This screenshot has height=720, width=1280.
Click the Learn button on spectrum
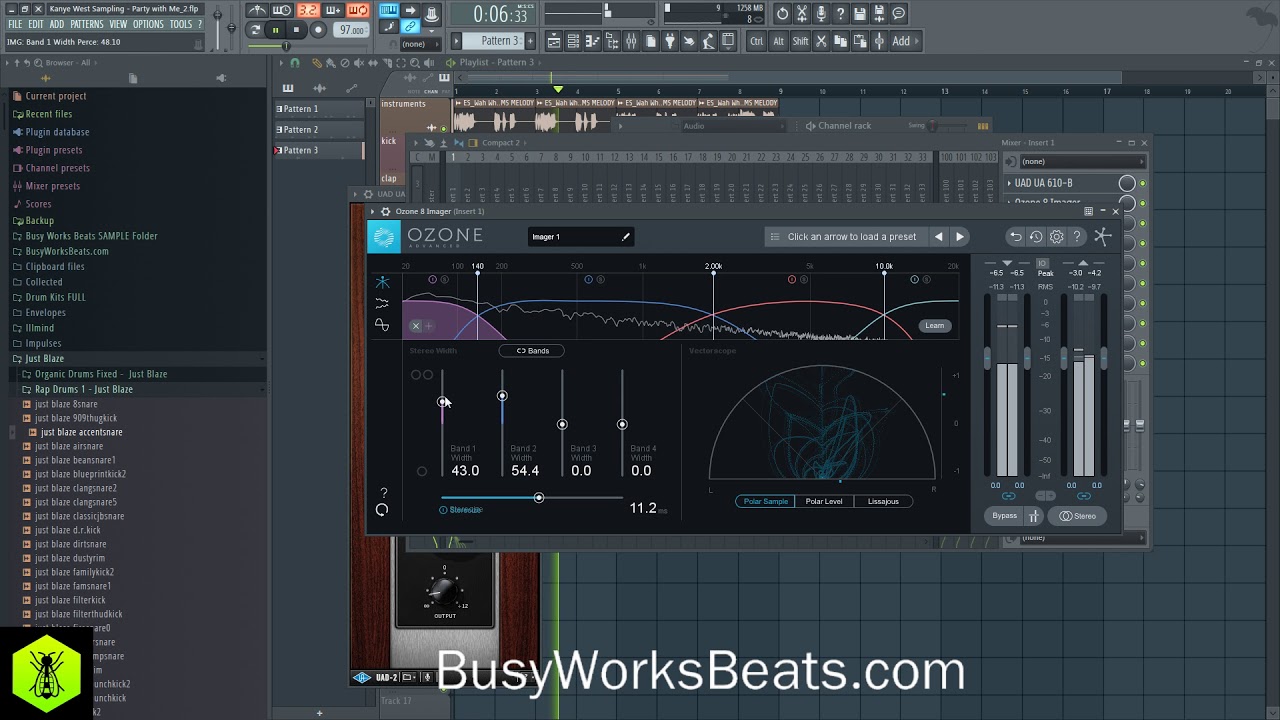pos(934,326)
